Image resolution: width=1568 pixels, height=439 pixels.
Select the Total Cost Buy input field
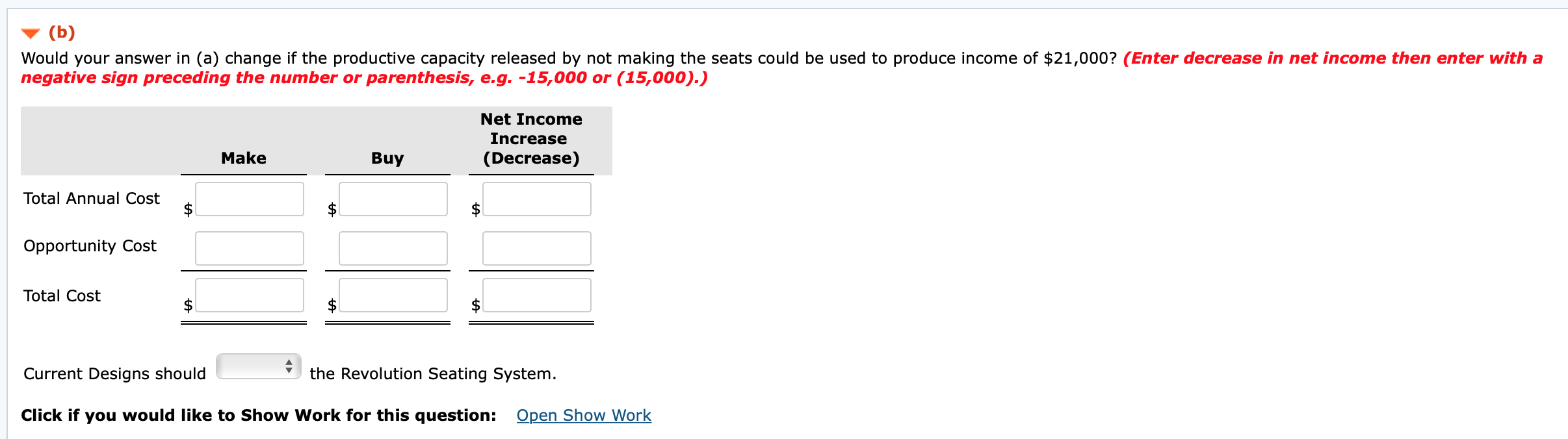coord(393,295)
